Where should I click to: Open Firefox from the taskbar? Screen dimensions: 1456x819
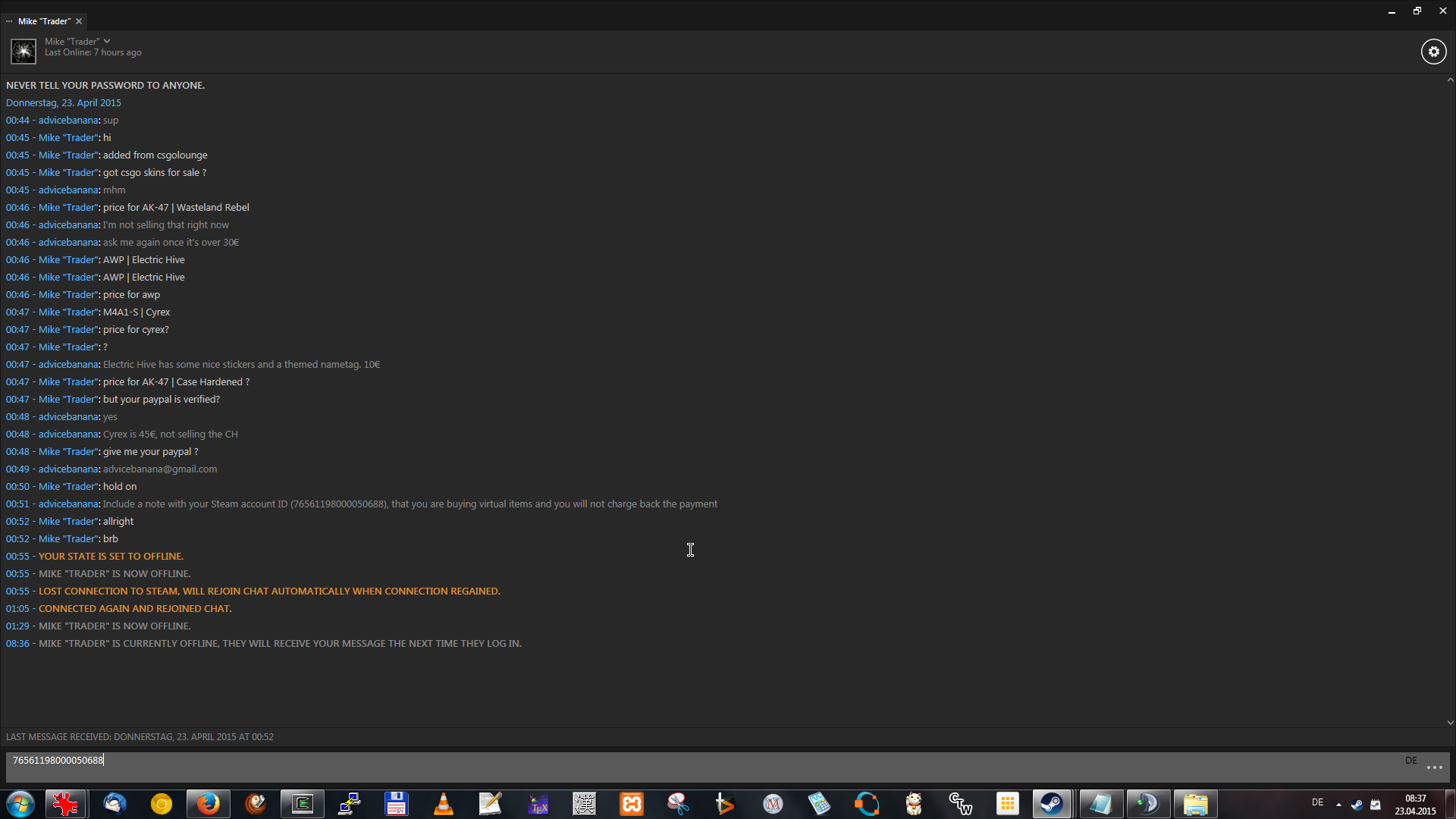tap(208, 804)
